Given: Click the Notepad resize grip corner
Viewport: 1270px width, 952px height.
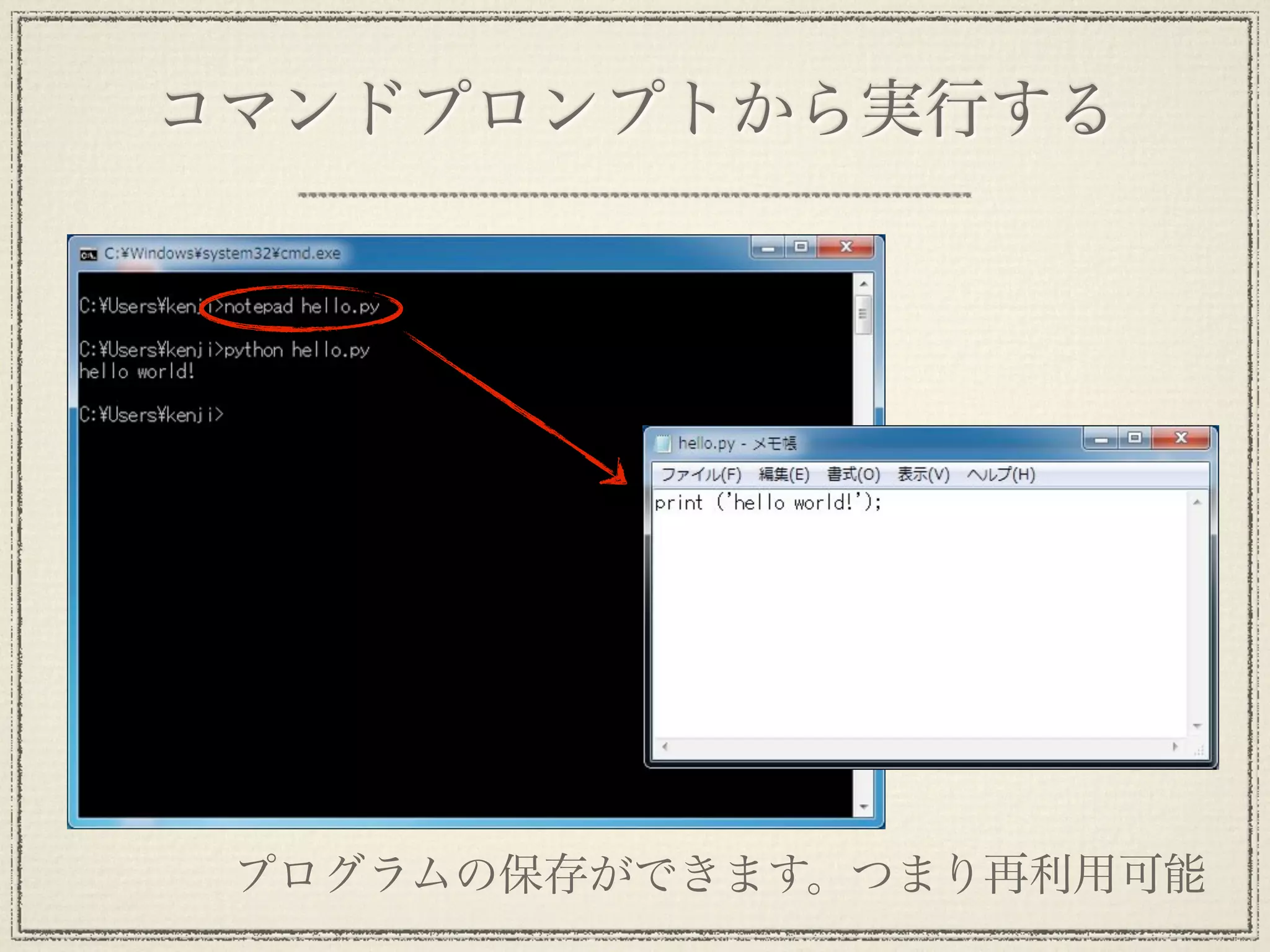Looking at the screenshot, I should tap(1198, 751).
